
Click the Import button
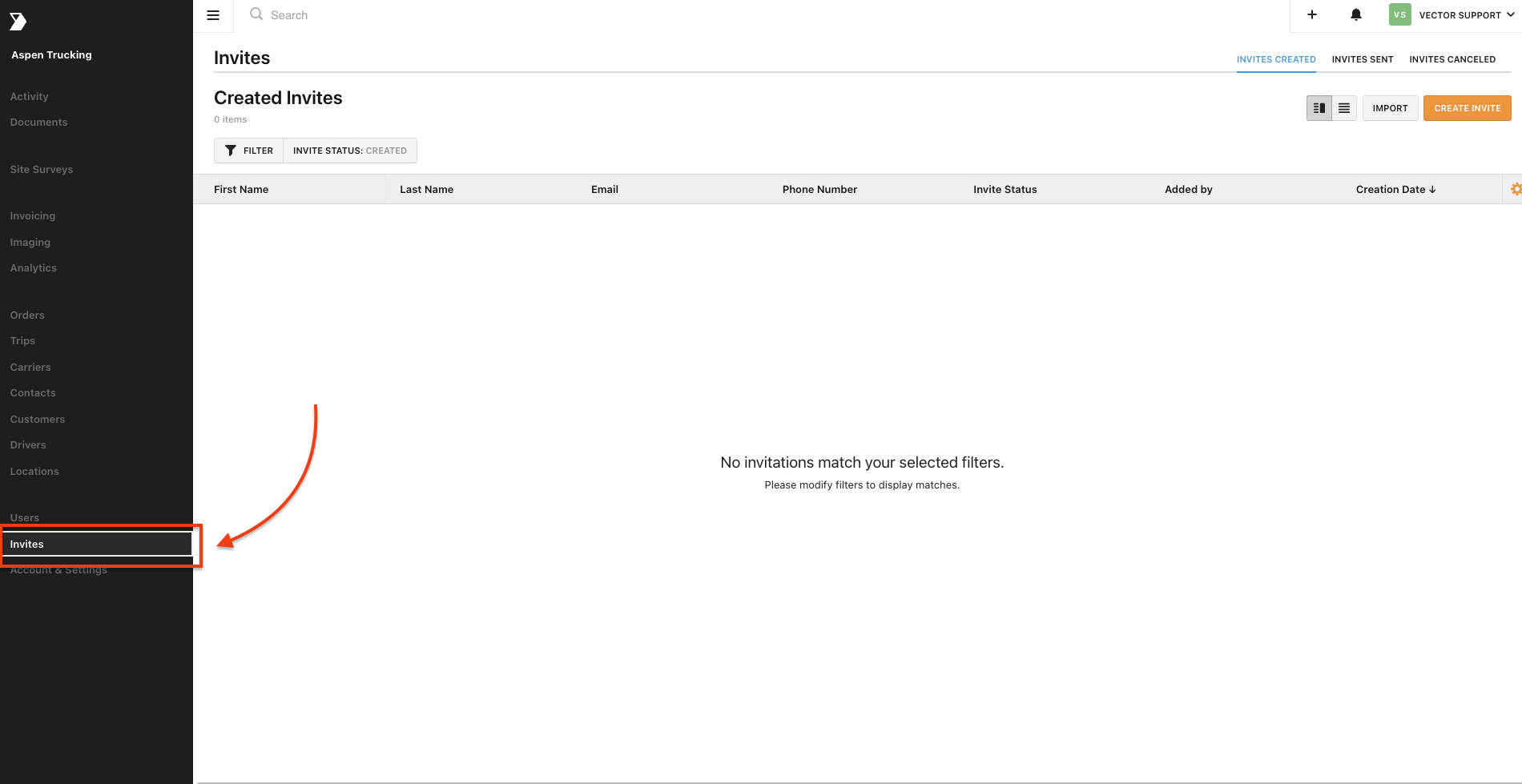1390,108
